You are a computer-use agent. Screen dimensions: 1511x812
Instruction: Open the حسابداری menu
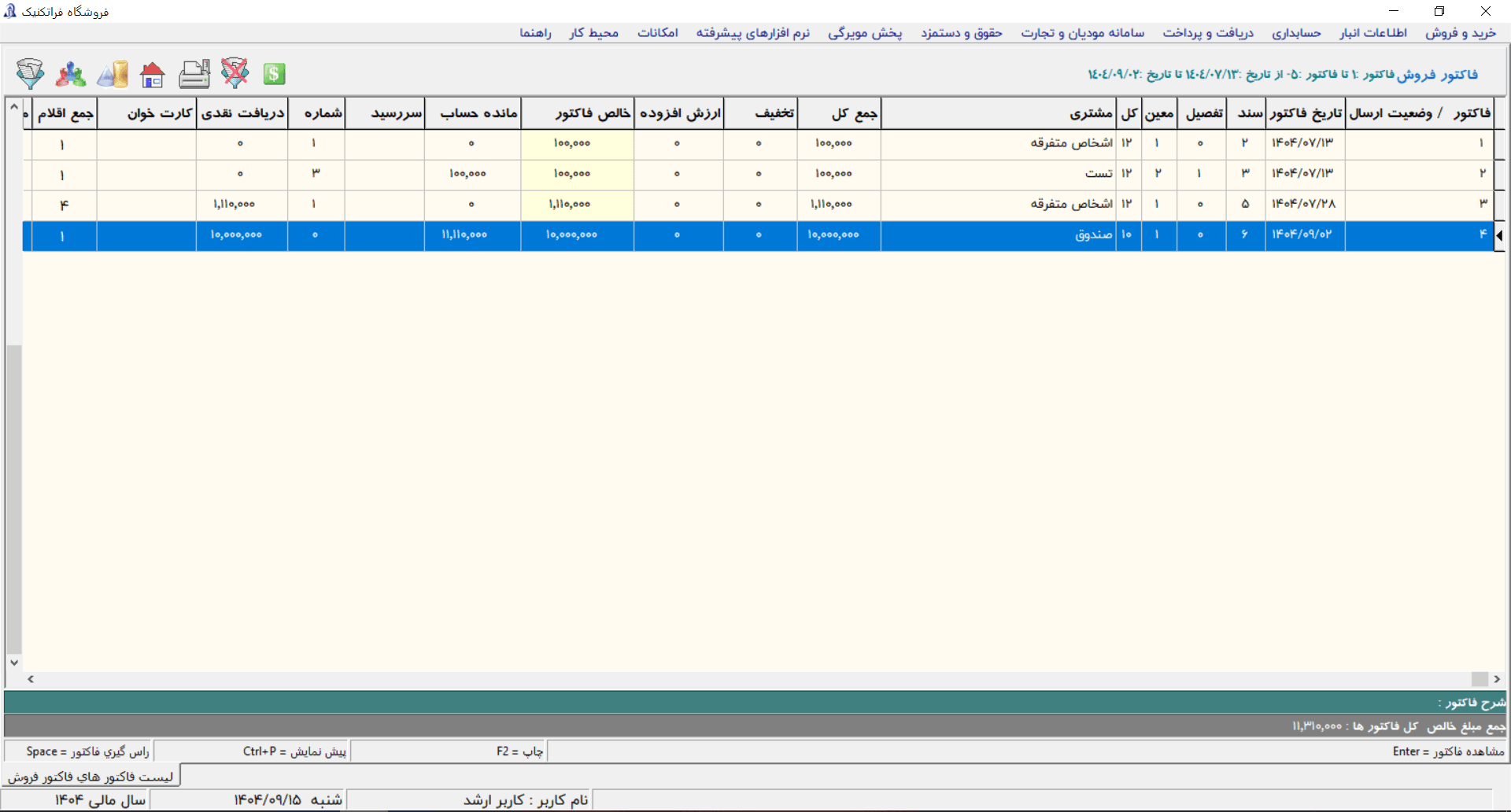point(1296,32)
